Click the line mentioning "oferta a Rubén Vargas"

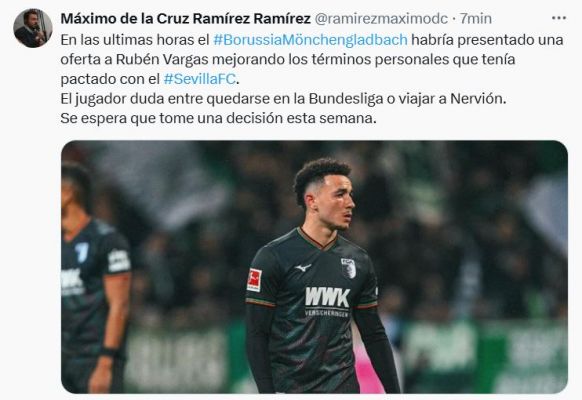(x=288, y=59)
